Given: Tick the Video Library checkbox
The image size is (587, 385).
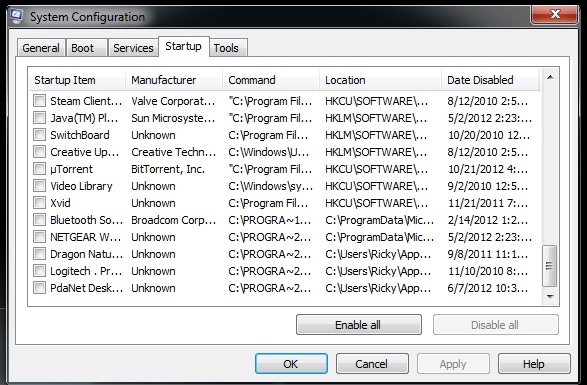Looking at the screenshot, I should click(39, 186).
